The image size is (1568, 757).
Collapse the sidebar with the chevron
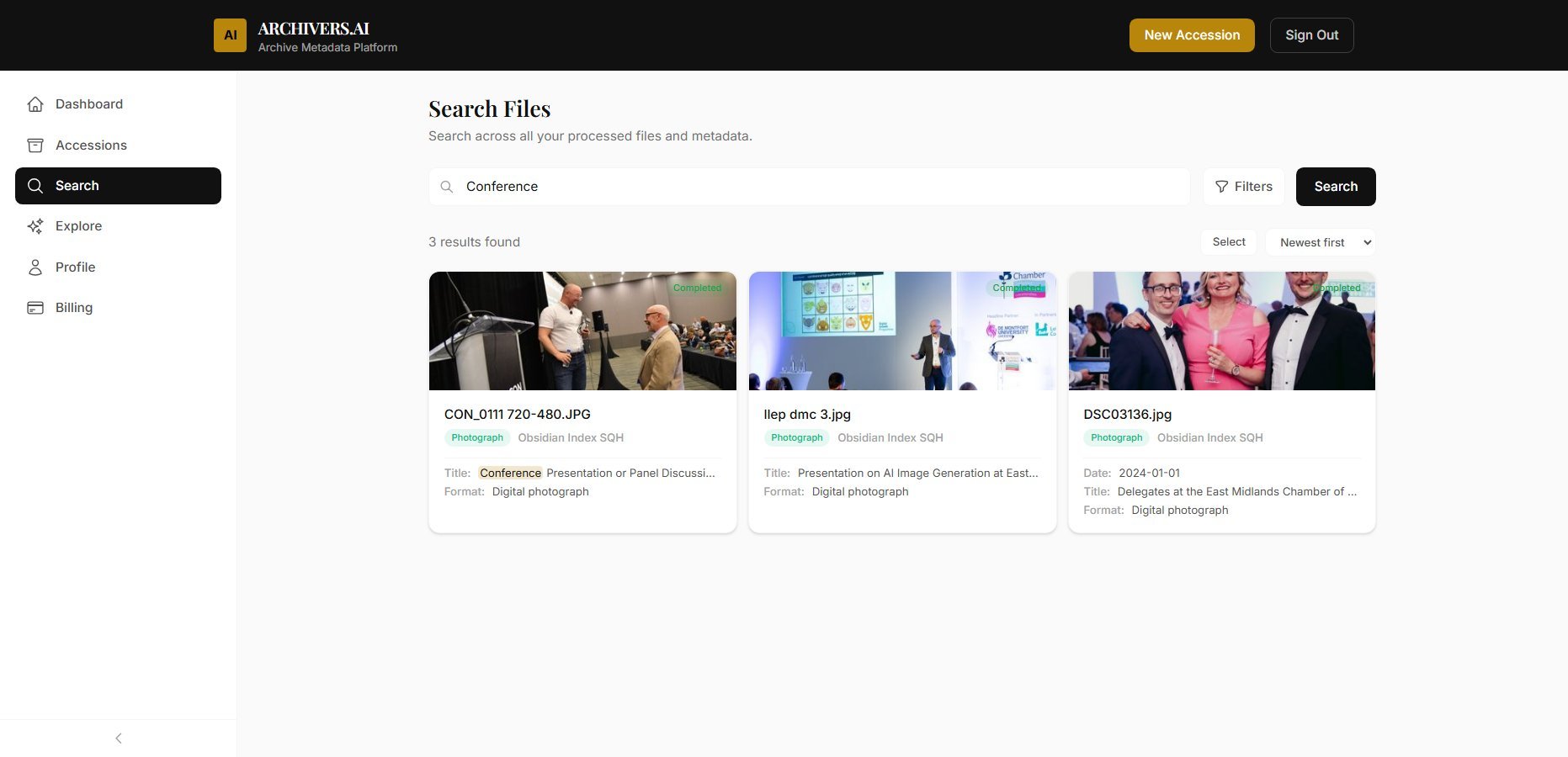118,738
